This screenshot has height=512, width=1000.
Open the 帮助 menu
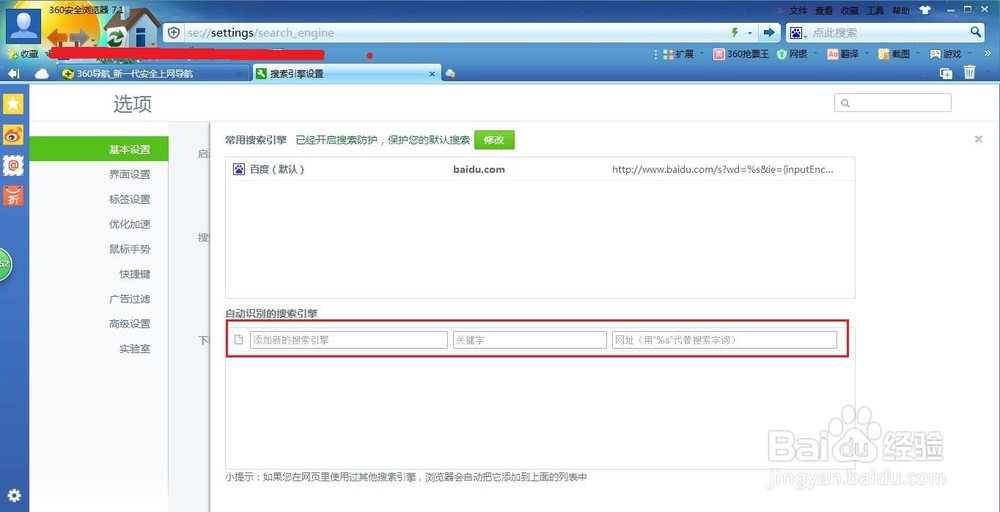pyautogui.click(x=901, y=11)
